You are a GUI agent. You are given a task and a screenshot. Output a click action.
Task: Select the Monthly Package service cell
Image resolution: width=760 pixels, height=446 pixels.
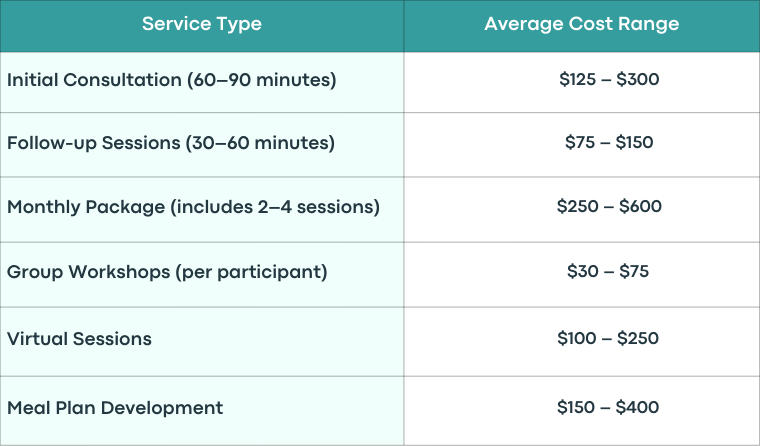[202, 209]
